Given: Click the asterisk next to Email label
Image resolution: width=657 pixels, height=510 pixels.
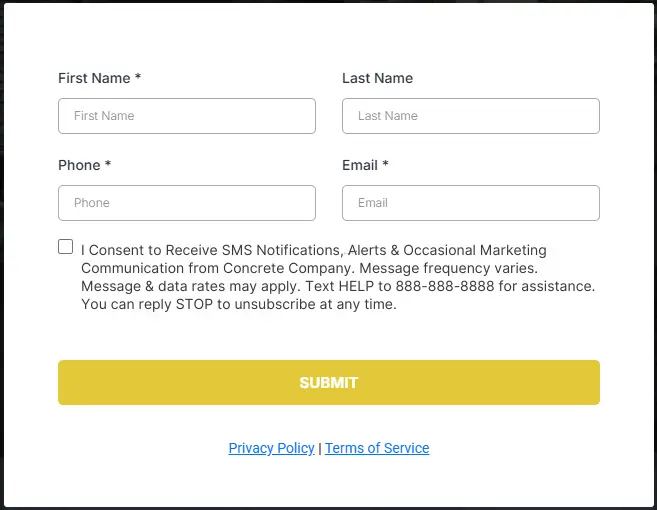Looking at the screenshot, I should [385, 165].
